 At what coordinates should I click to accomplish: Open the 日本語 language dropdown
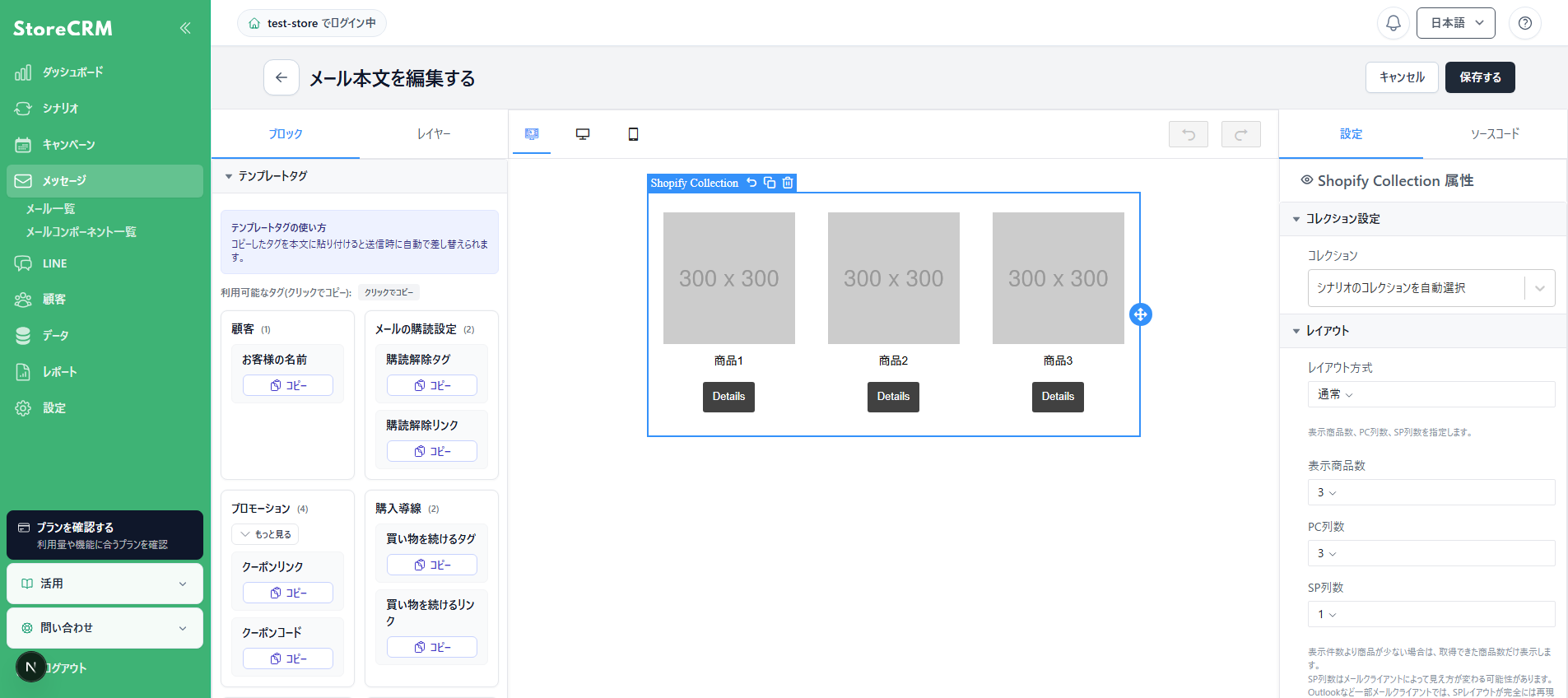pyautogui.click(x=1456, y=23)
